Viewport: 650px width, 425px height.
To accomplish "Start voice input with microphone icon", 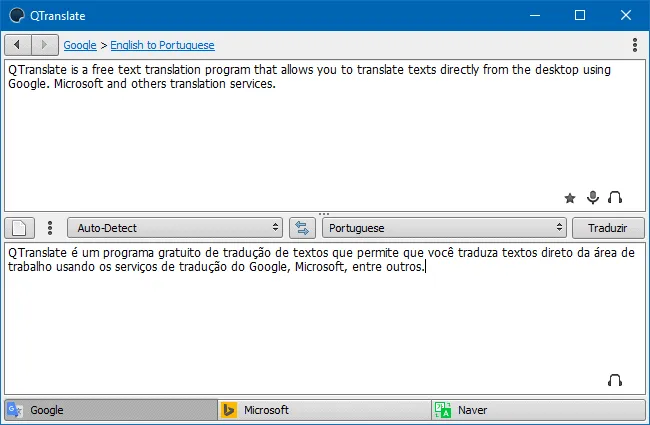I will [593, 198].
